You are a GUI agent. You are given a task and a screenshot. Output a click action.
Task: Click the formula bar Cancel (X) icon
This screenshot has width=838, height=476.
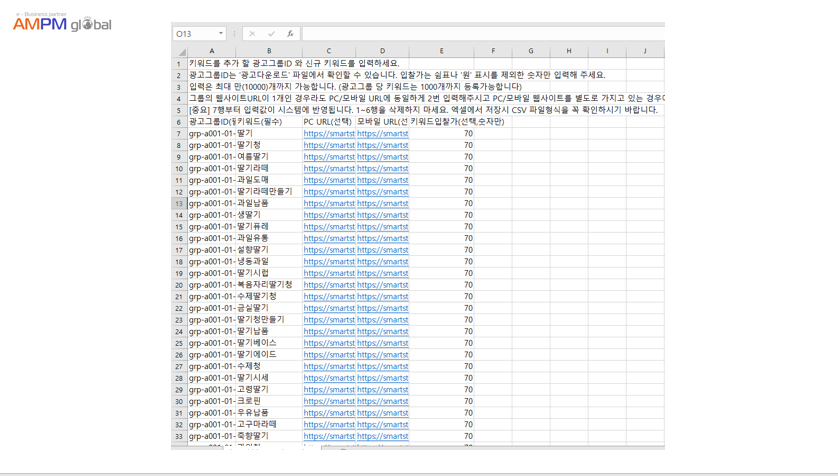[252, 34]
